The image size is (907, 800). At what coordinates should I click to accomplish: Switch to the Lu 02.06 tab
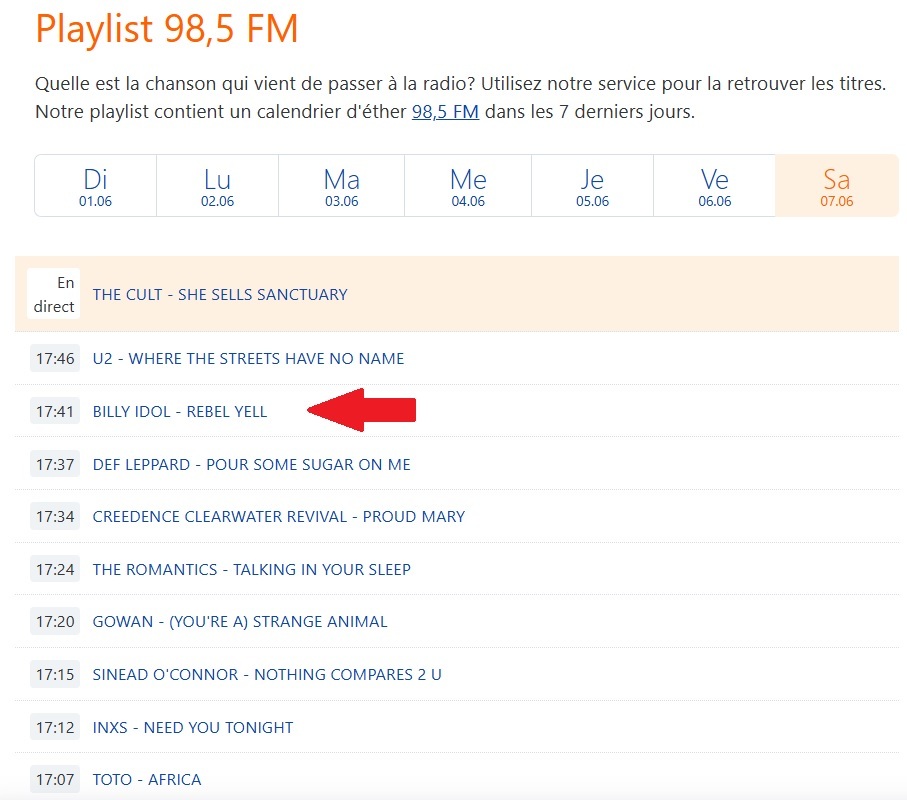coord(217,186)
